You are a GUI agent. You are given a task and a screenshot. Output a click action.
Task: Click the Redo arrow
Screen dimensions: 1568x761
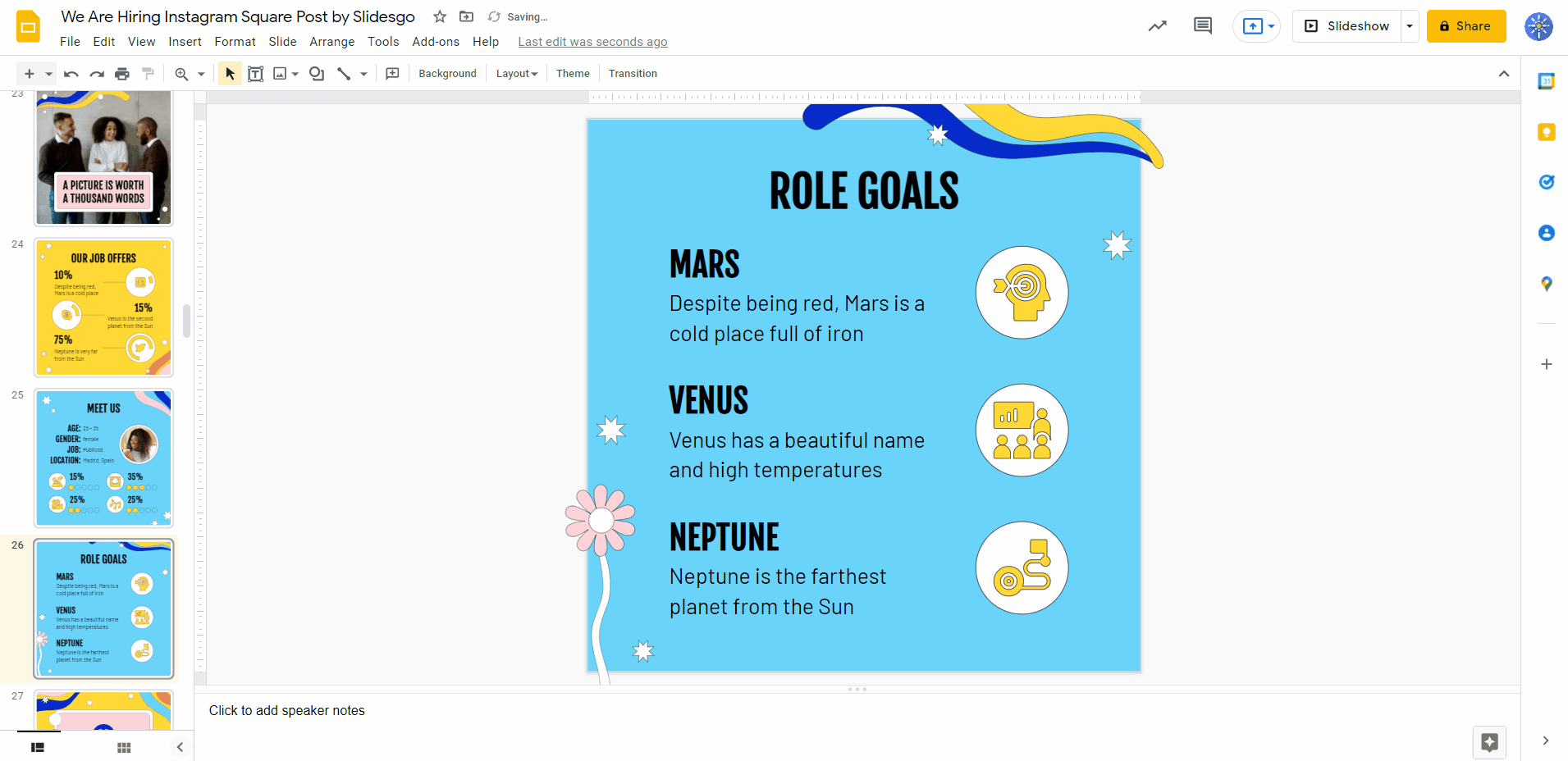pyautogui.click(x=97, y=74)
